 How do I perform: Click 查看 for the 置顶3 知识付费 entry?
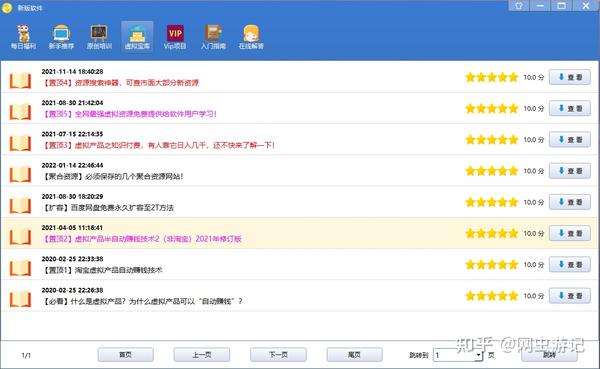(x=570, y=140)
